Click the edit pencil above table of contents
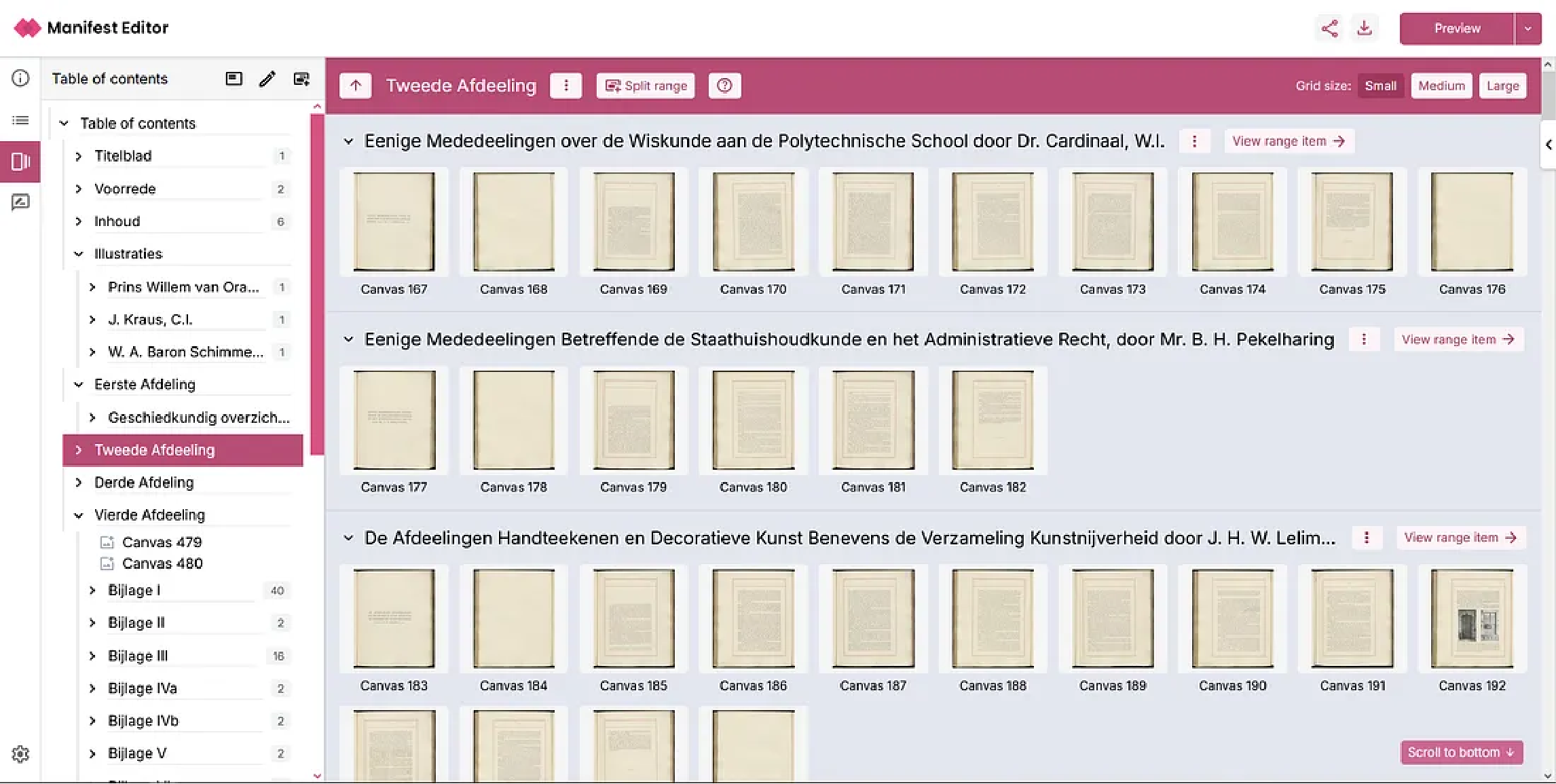 267,79
